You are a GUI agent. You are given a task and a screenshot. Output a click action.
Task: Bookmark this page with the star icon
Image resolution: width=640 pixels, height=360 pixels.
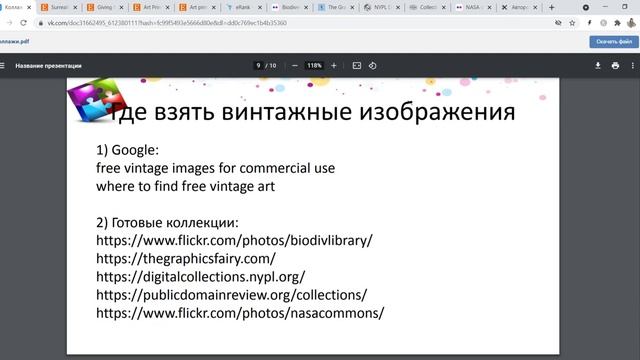572,23
